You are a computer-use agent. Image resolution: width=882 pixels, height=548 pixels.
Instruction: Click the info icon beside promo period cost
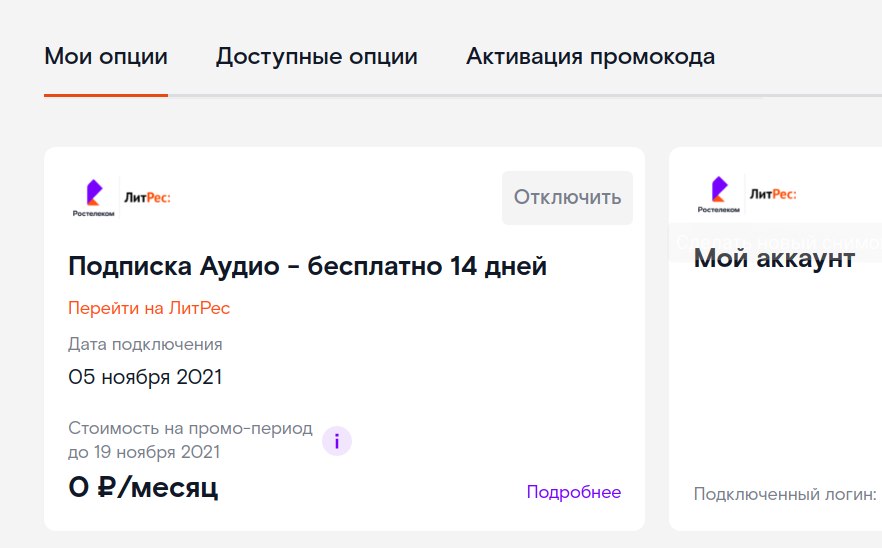point(336,441)
